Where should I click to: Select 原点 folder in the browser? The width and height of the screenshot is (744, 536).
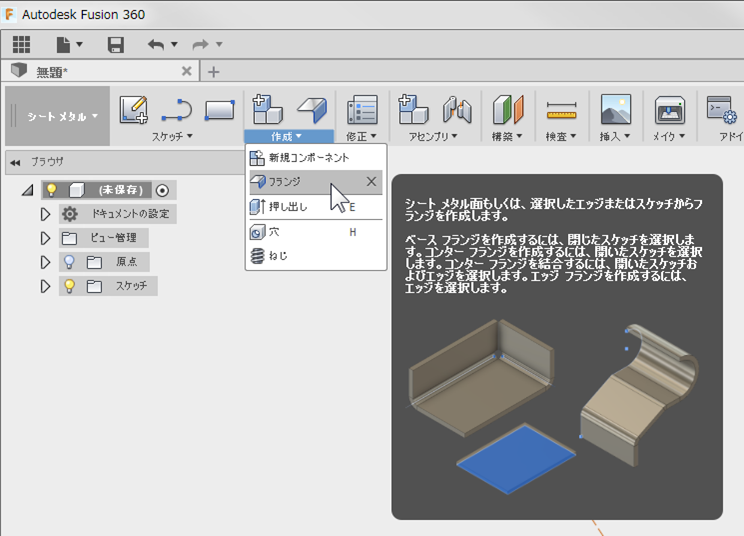click(126, 261)
